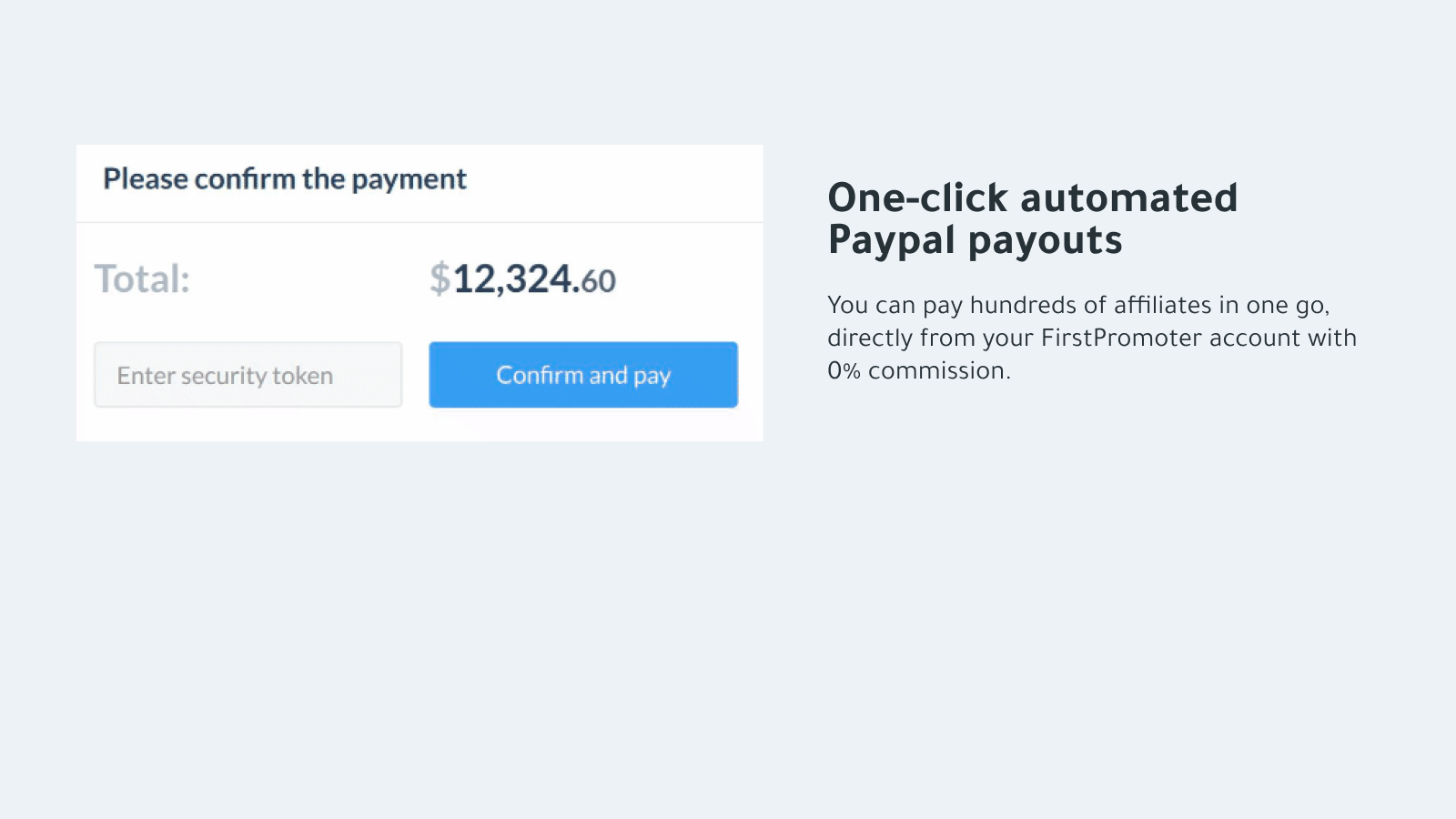The width and height of the screenshot is (1456, 819).
Task: Click the Enter security token field
Action: pos(248,375)
